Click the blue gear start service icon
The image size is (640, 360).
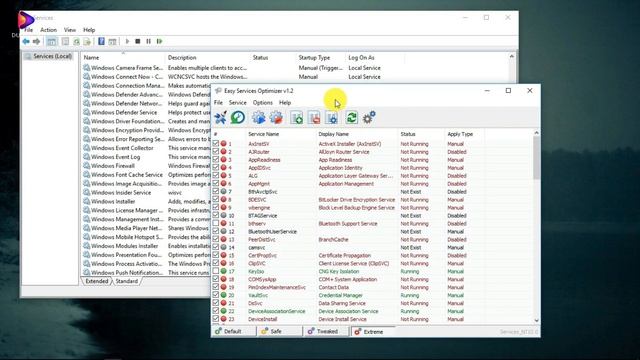pyautogui.click(x=258, y=118)
